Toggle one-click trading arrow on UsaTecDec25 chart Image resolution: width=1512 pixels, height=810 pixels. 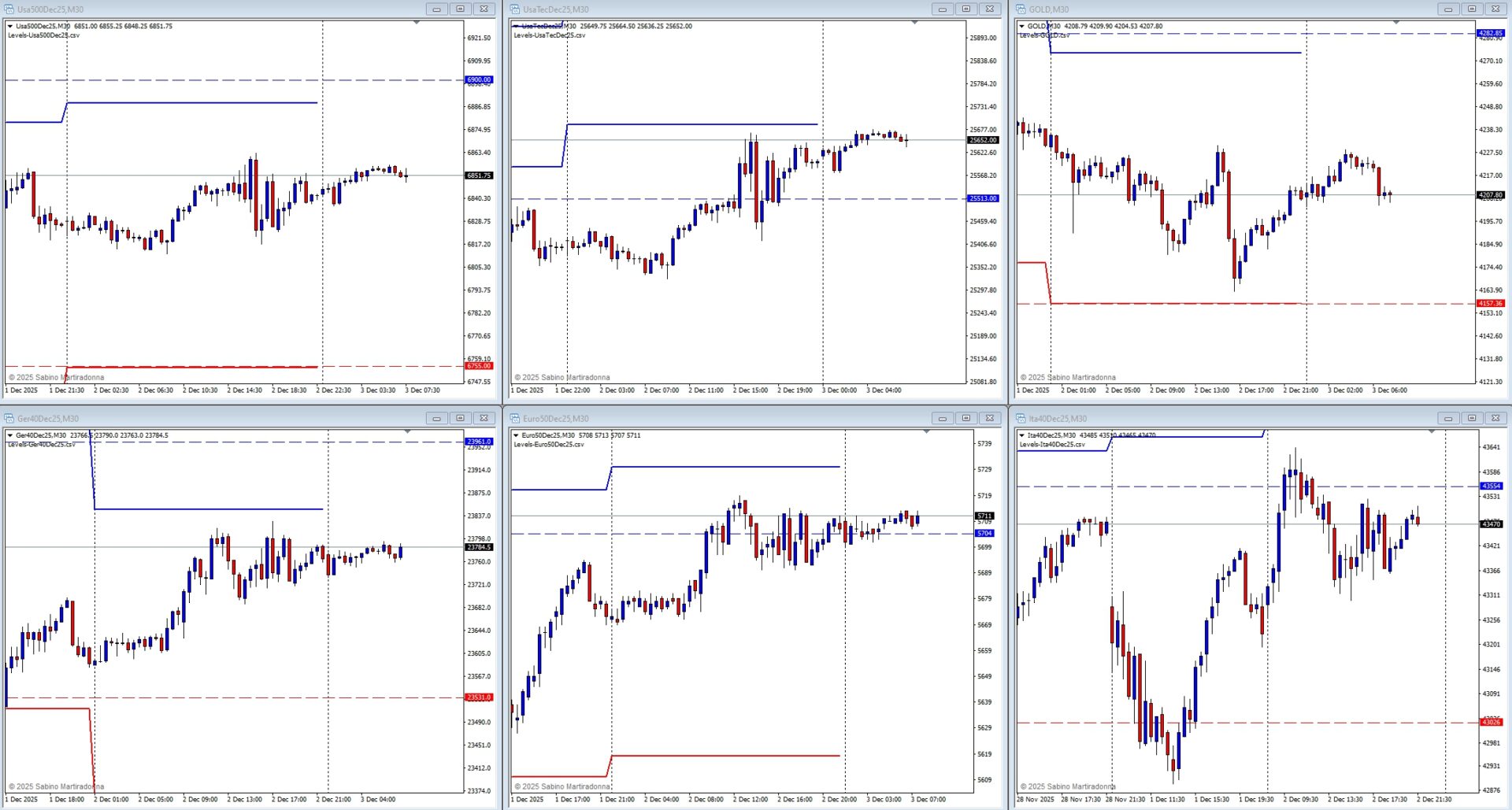[516, 26]
